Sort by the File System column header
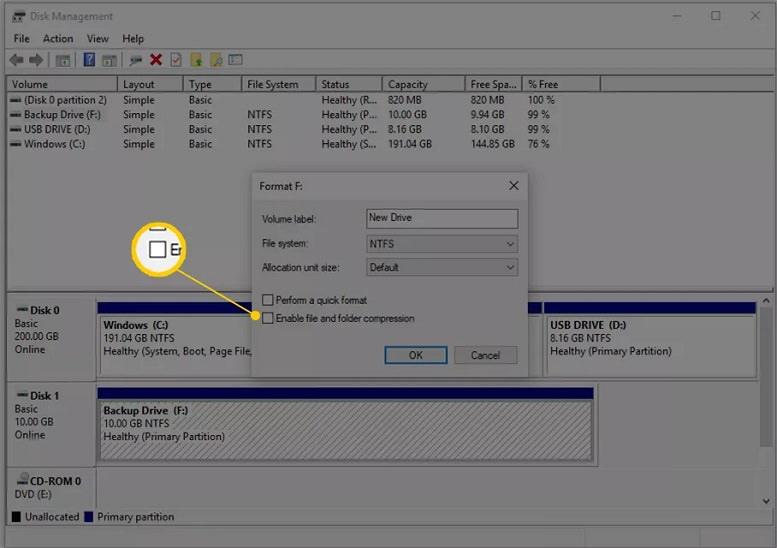This screenshot has width=777, height=548. click(x=278, y=84)
